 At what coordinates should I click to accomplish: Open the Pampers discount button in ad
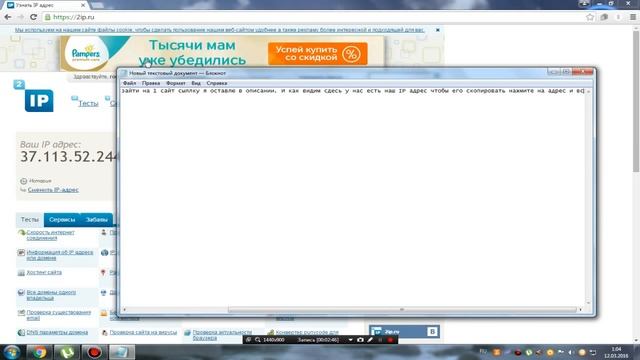tap(318, 53)
